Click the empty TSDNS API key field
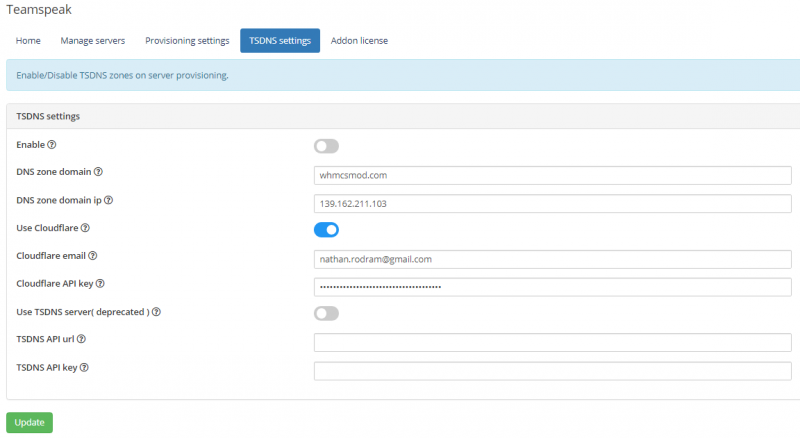Image resolution: width=800 pixels, height=438 pixels. tap(553, 371)
